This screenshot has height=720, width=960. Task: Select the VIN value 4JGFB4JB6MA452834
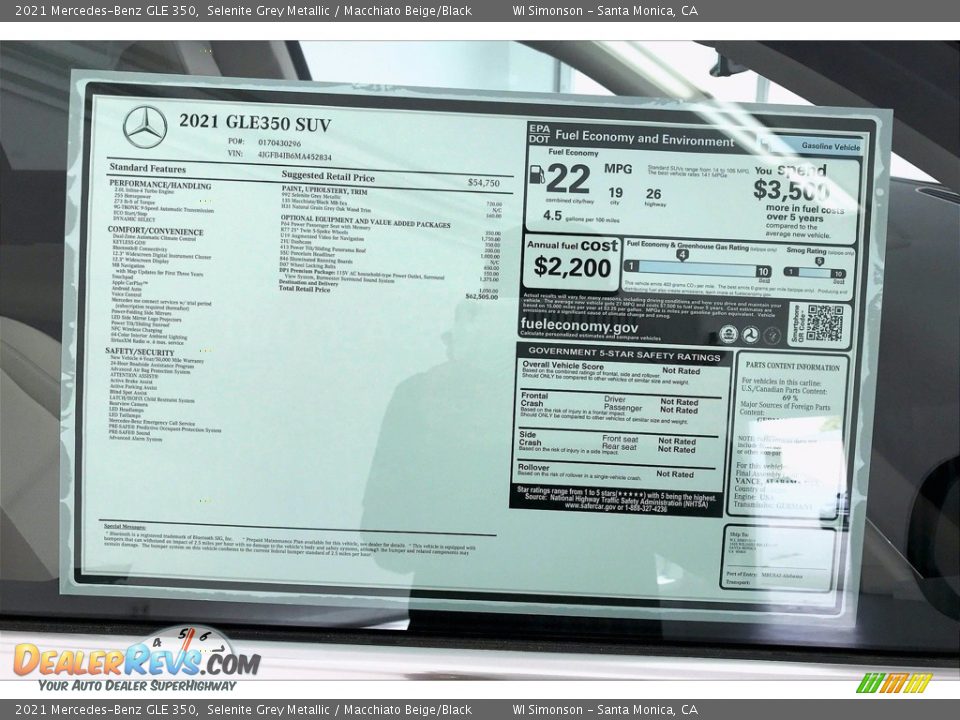coord(294,156)
